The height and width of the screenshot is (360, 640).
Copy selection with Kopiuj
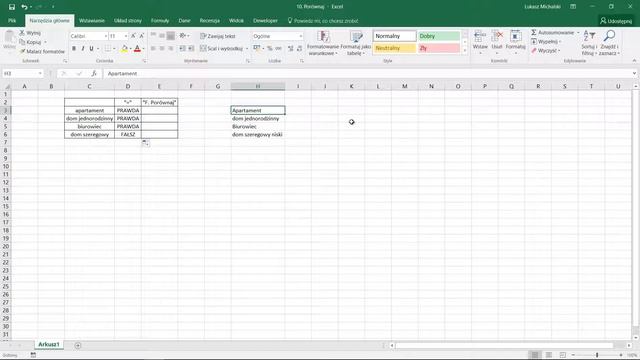(31, 42)
